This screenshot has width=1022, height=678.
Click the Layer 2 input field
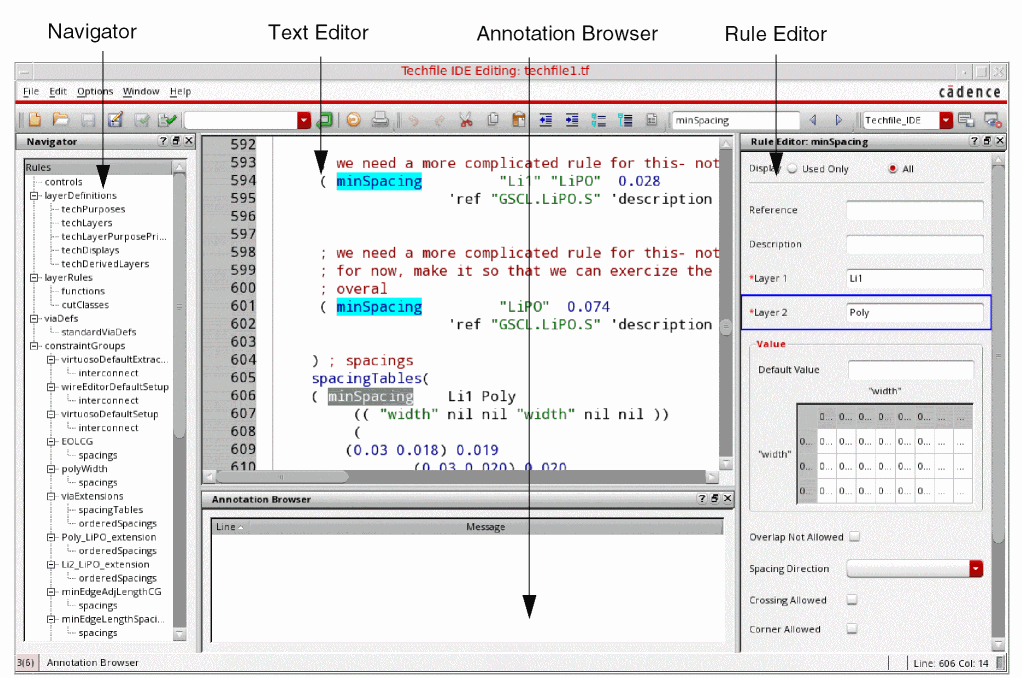click(x=914, y=312)
